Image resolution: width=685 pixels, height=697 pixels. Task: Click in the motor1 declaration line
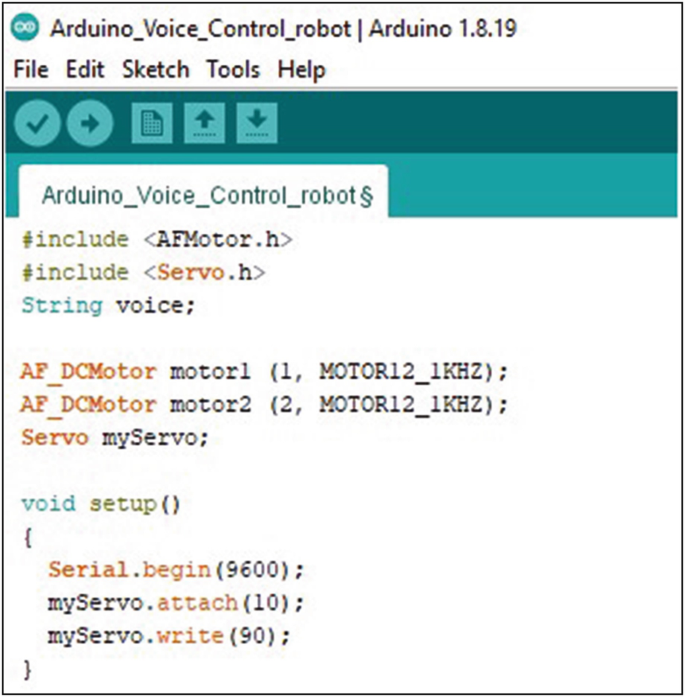[x=264, y=372]
